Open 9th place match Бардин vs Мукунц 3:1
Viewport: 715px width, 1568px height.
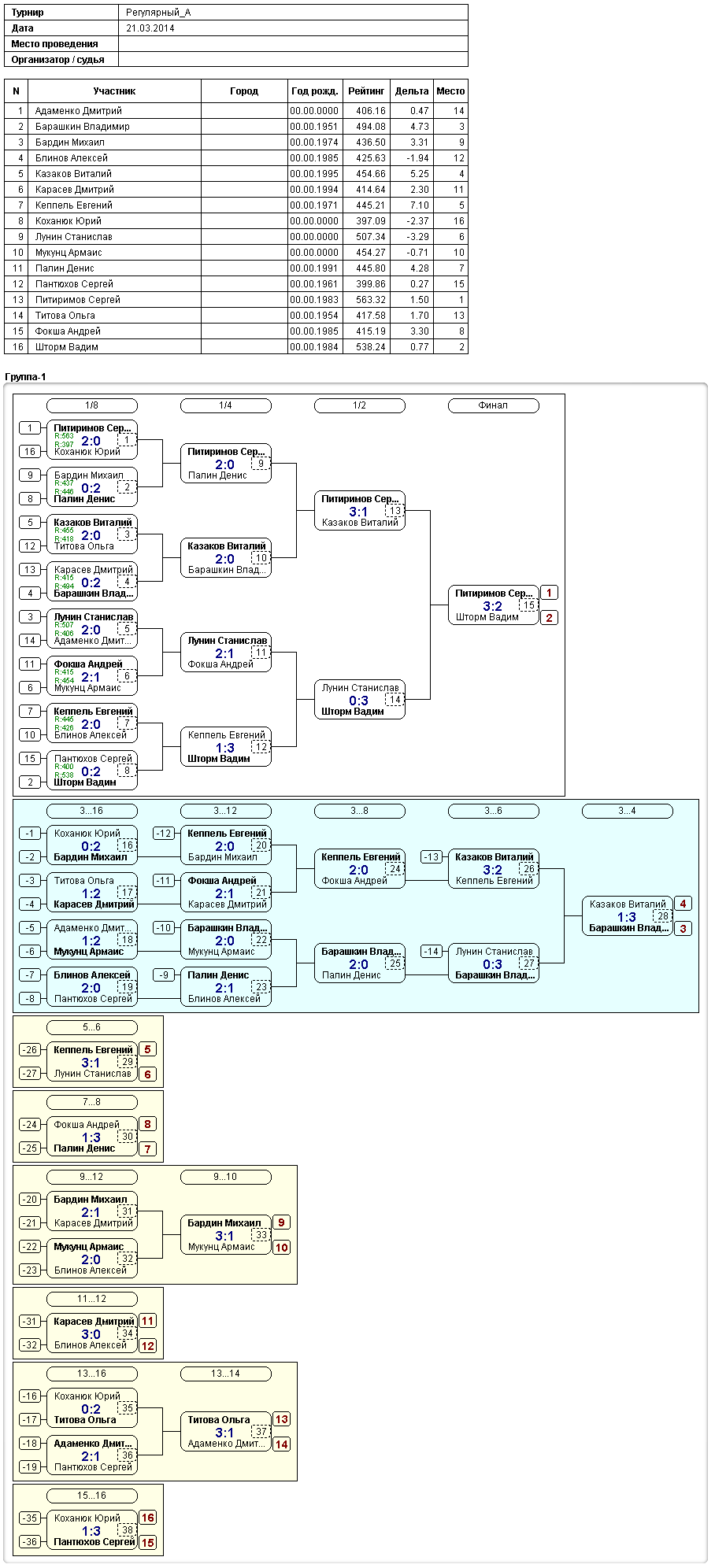coord(226,1235)
